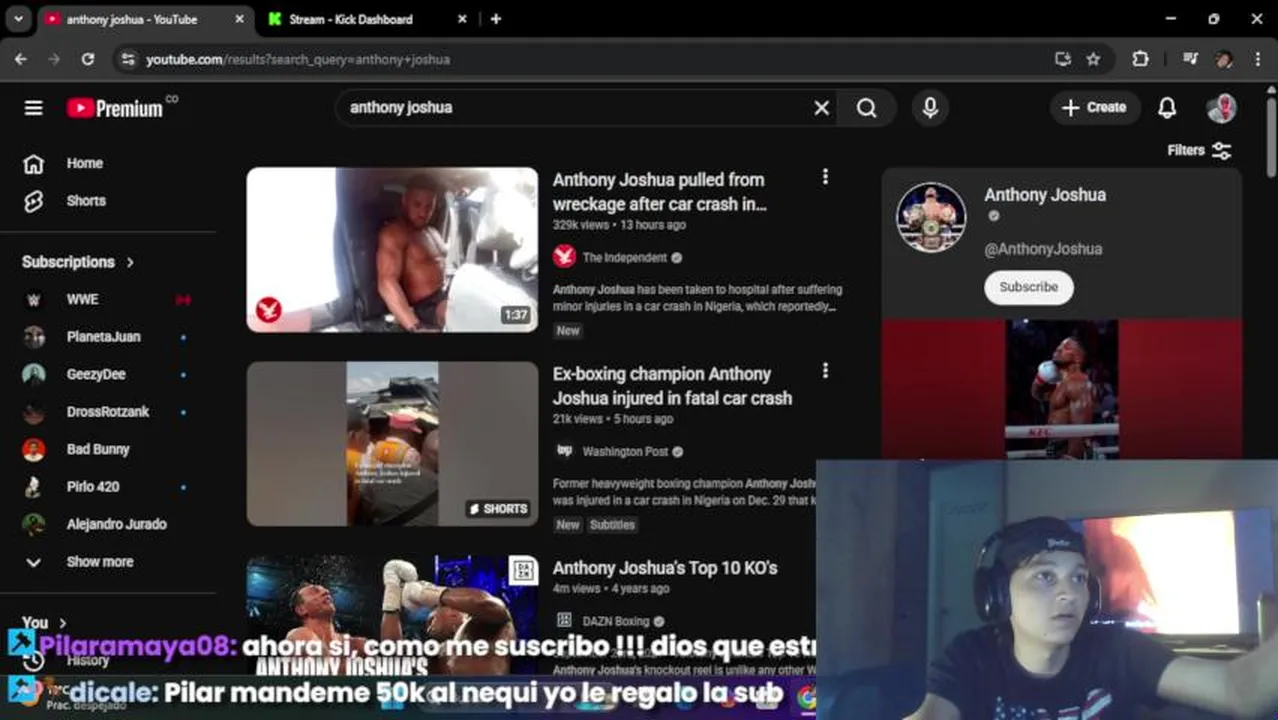Screen dimensions: 1278x720
Task: Open the Washington Post channel link
Action: click(x=626, y=451)
